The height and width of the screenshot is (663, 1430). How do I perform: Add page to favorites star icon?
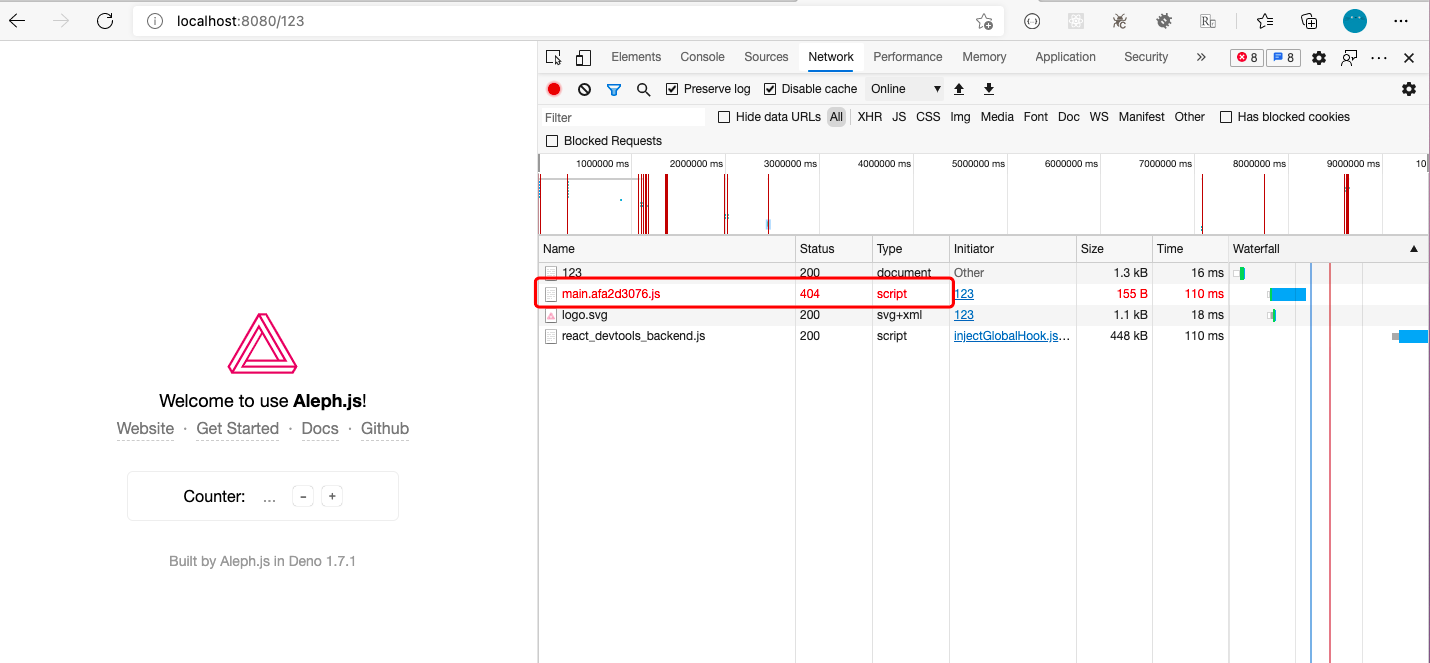click(984, 21)
